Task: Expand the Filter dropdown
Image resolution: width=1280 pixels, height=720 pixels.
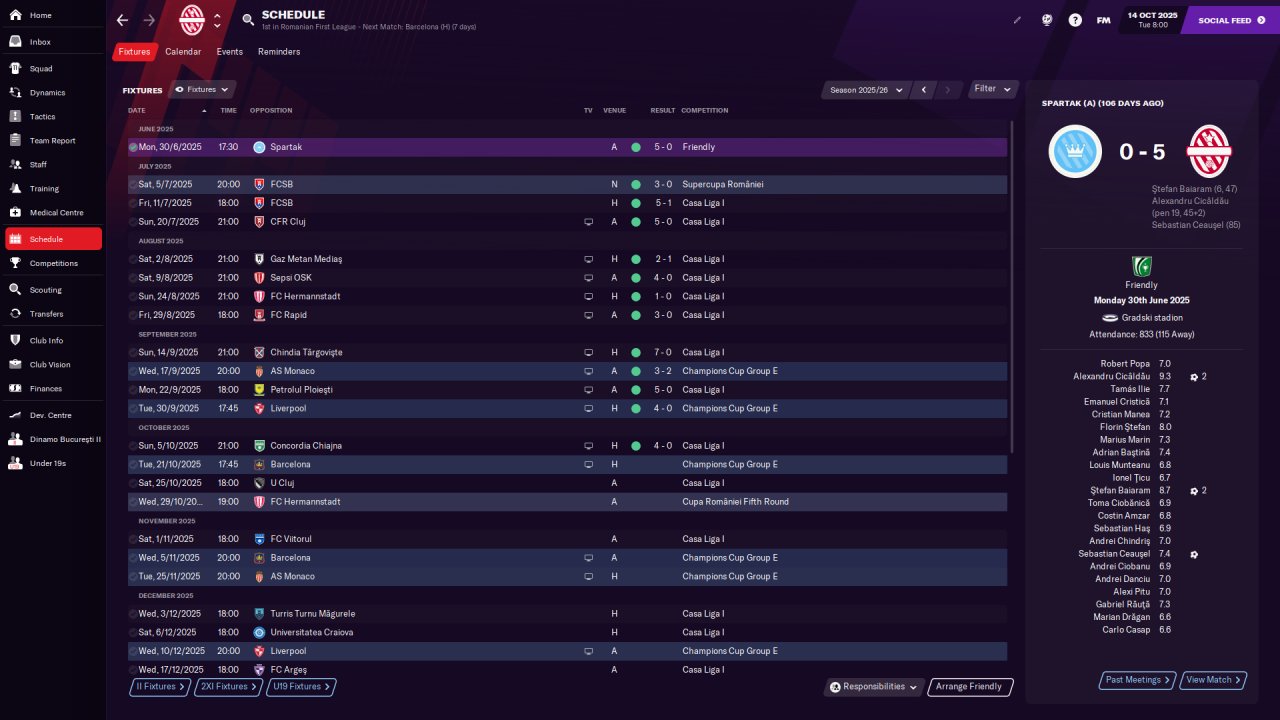Action: click(x=993, y=89)
